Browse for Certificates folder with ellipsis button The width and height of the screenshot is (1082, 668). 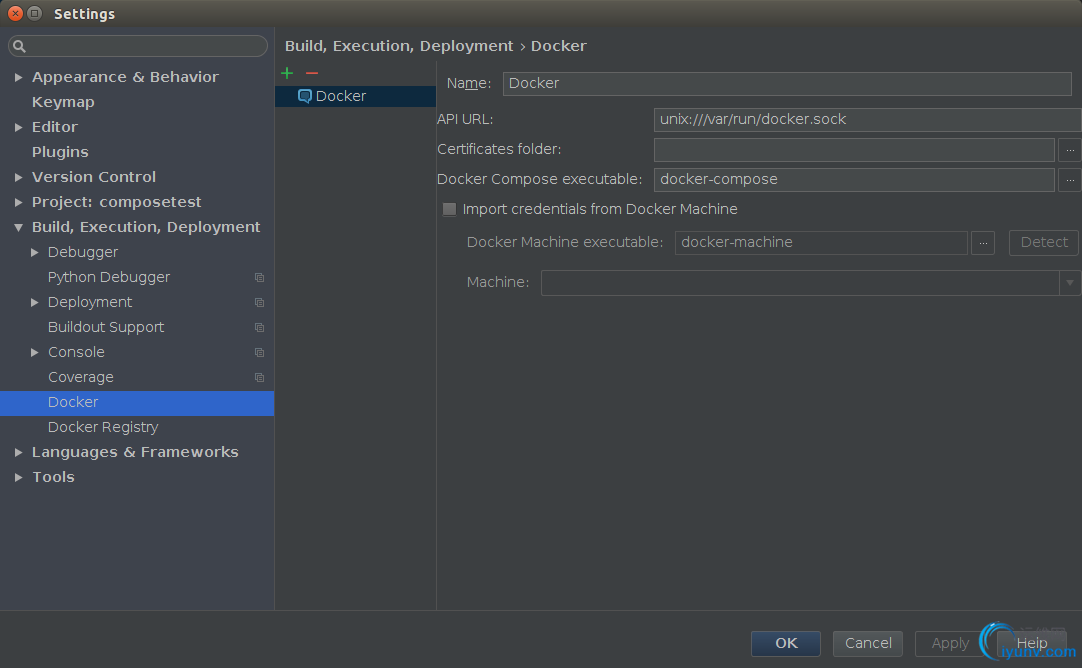pyautogui.click(x=1069, y=150)
